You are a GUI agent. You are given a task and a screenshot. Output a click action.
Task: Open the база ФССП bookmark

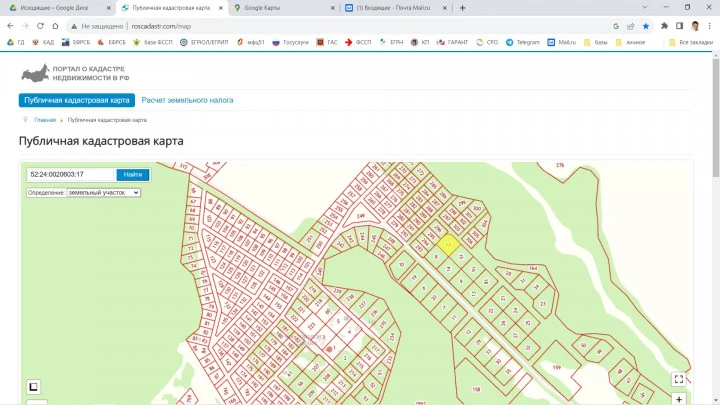tap(153, 42)
